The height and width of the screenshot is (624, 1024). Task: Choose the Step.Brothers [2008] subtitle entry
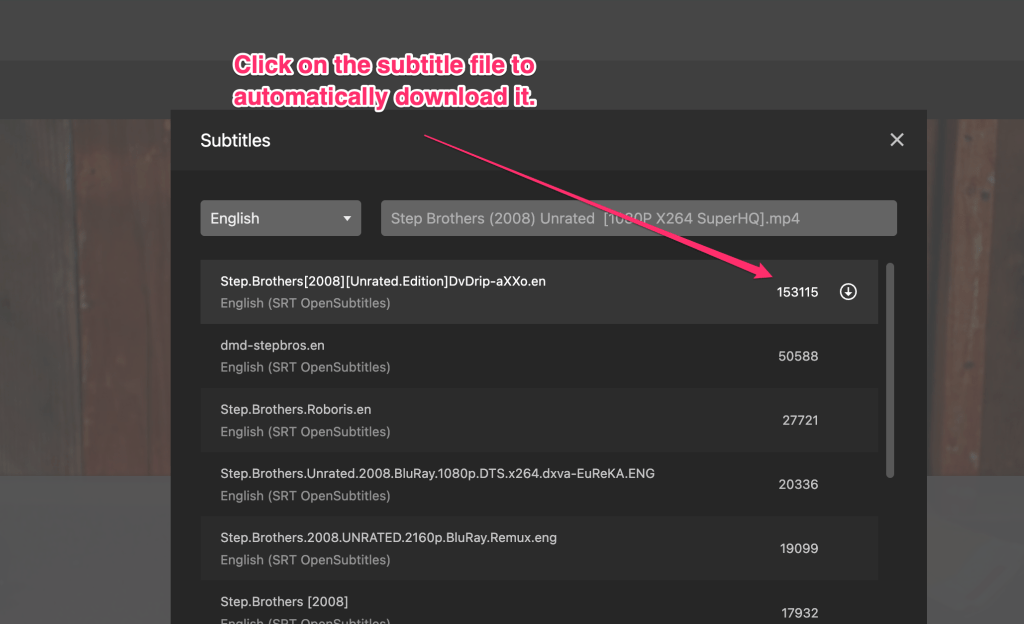(x=284, y=602)
